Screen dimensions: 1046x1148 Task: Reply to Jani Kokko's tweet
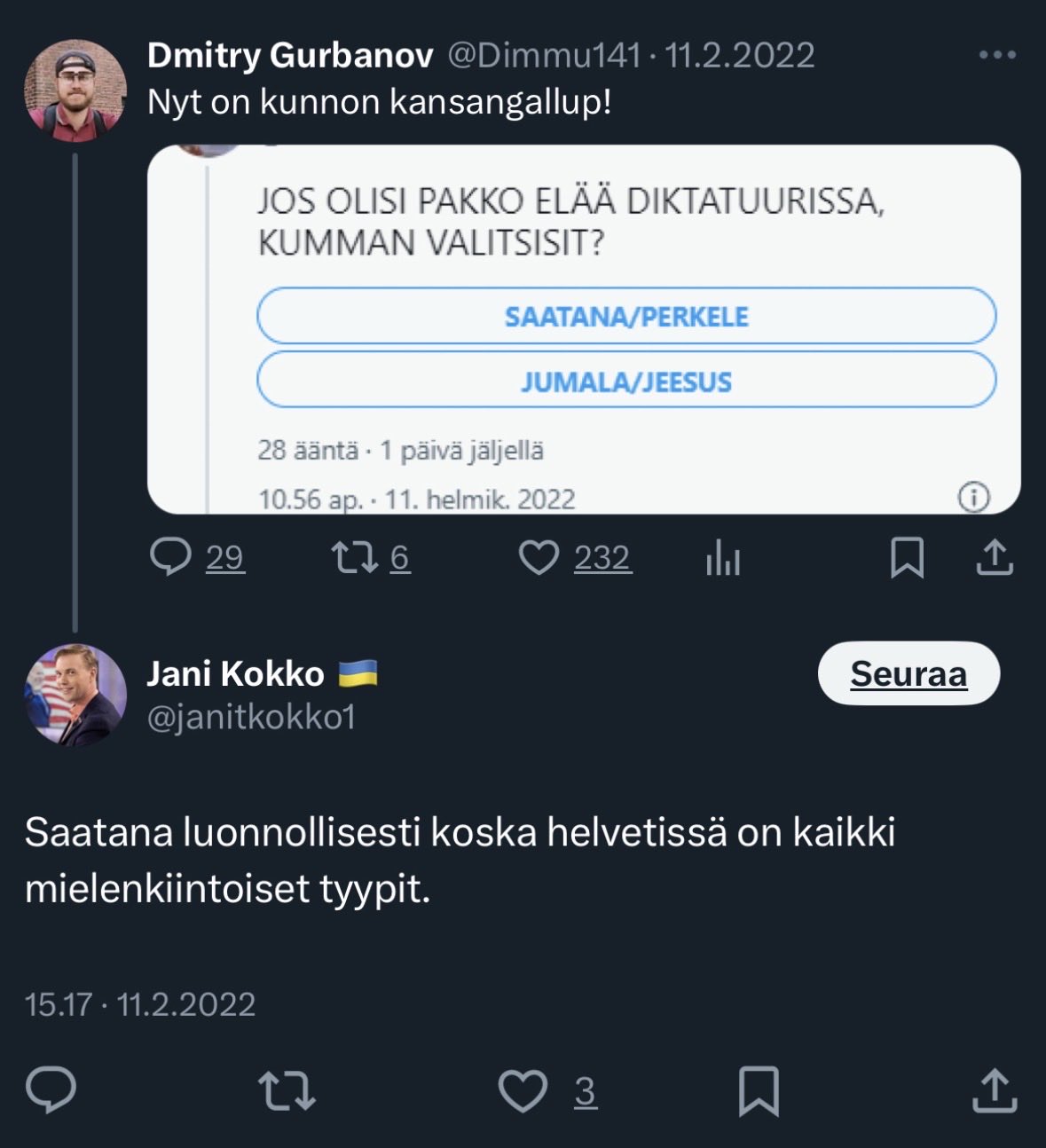pyautogui.click(x=51, y=1090)
